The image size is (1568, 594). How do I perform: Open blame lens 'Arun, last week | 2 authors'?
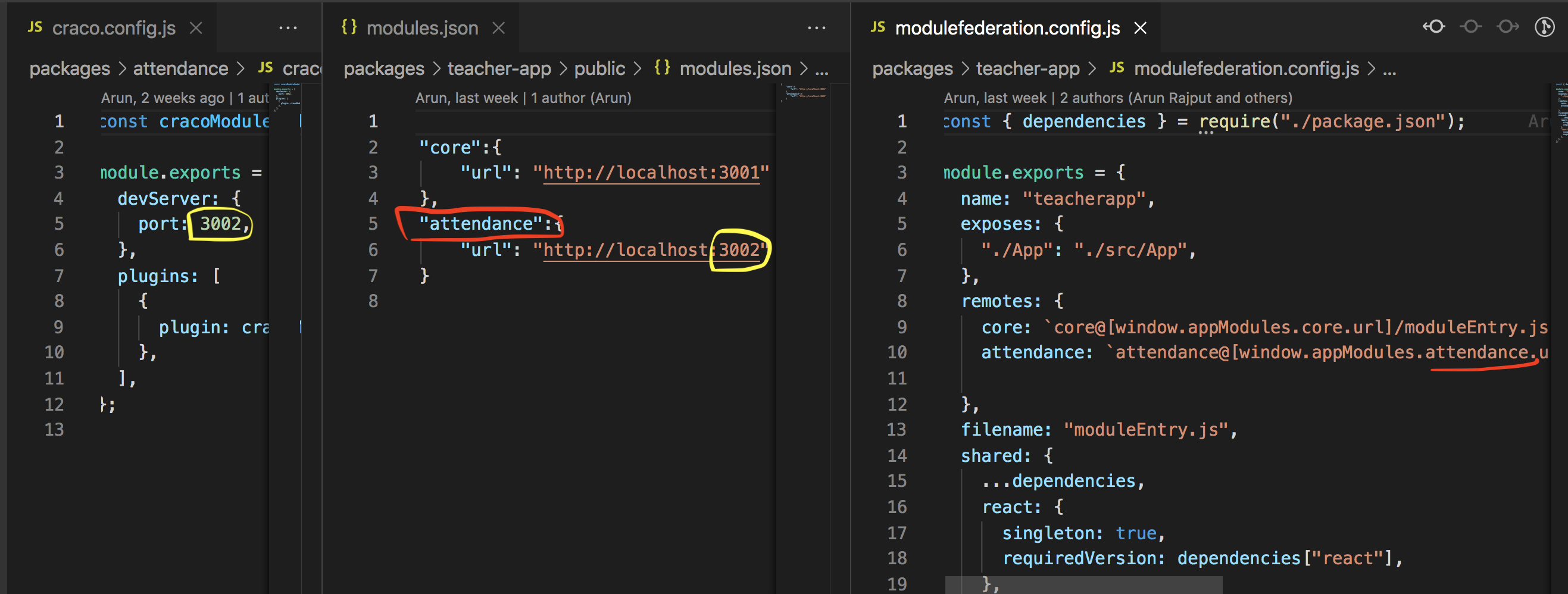[1117, 98]
